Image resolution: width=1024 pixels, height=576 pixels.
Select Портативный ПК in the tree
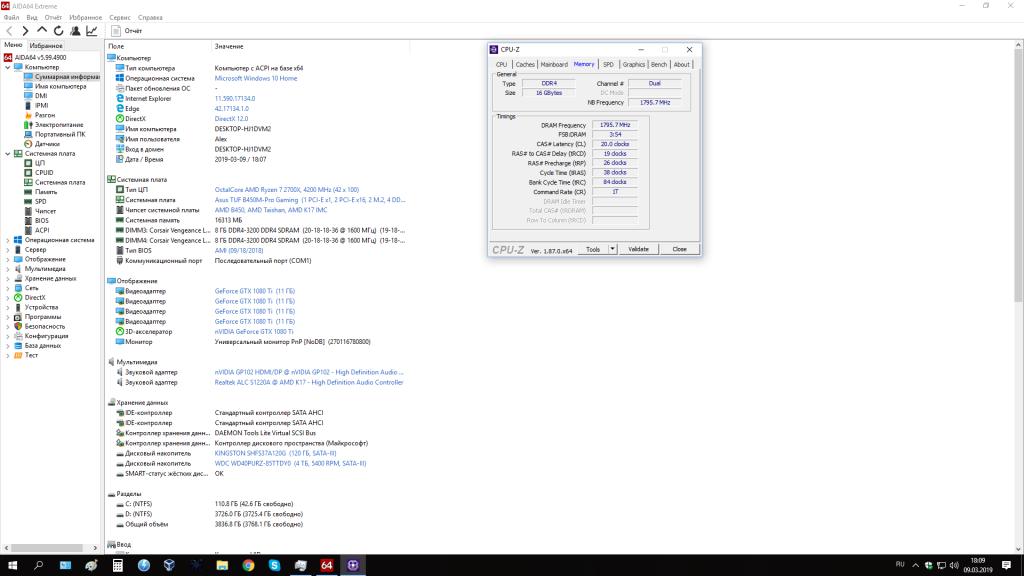[x=60, y=134]
